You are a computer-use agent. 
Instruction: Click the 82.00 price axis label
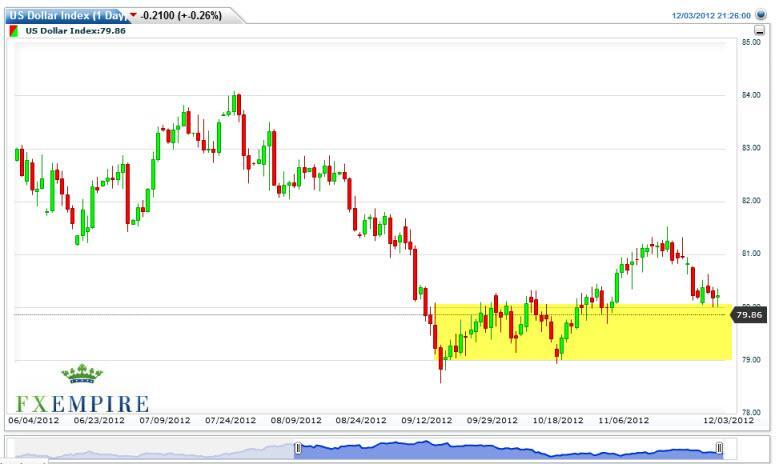pos(751,201)
